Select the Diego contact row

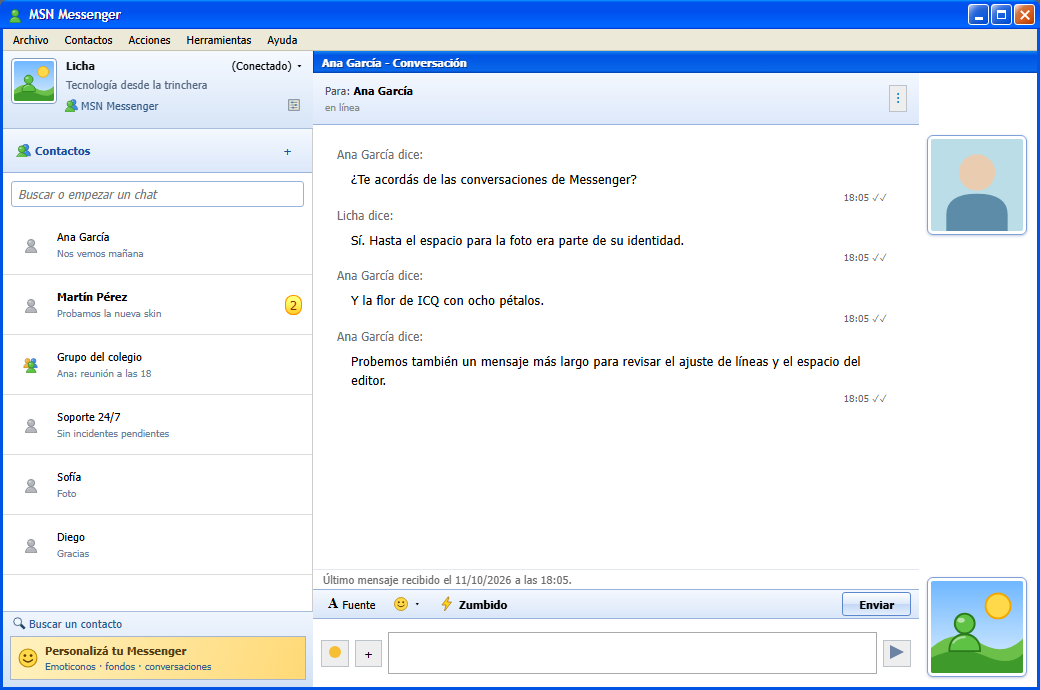(158, 545)
